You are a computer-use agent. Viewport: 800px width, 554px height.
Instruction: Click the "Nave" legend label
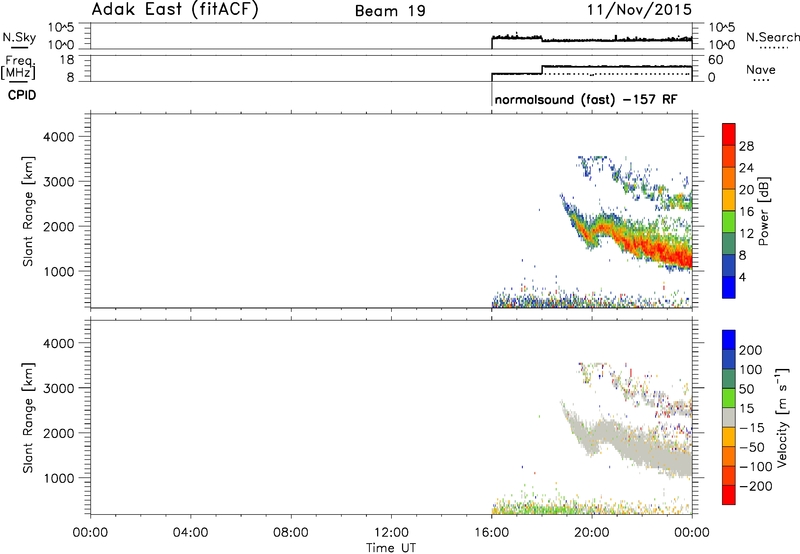[761, 69]
